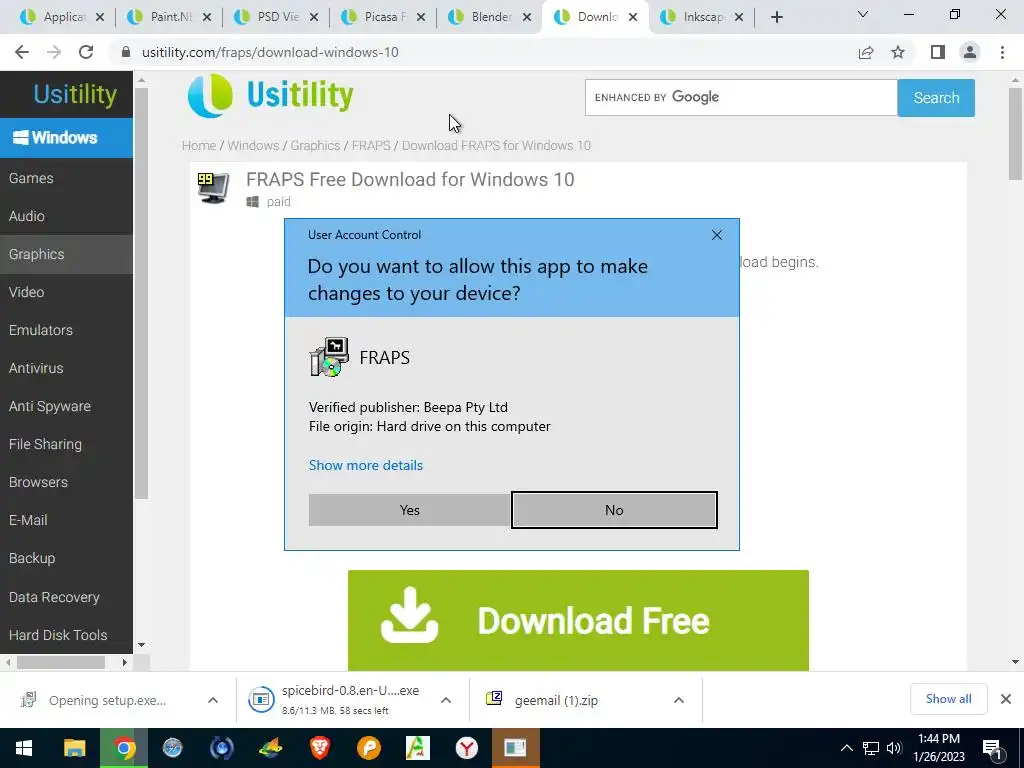Image resolution: width=1024 pixels, height=768 pixels.
Task: Click Yes in the UAC dialog
Action: [x=409, y=510]
